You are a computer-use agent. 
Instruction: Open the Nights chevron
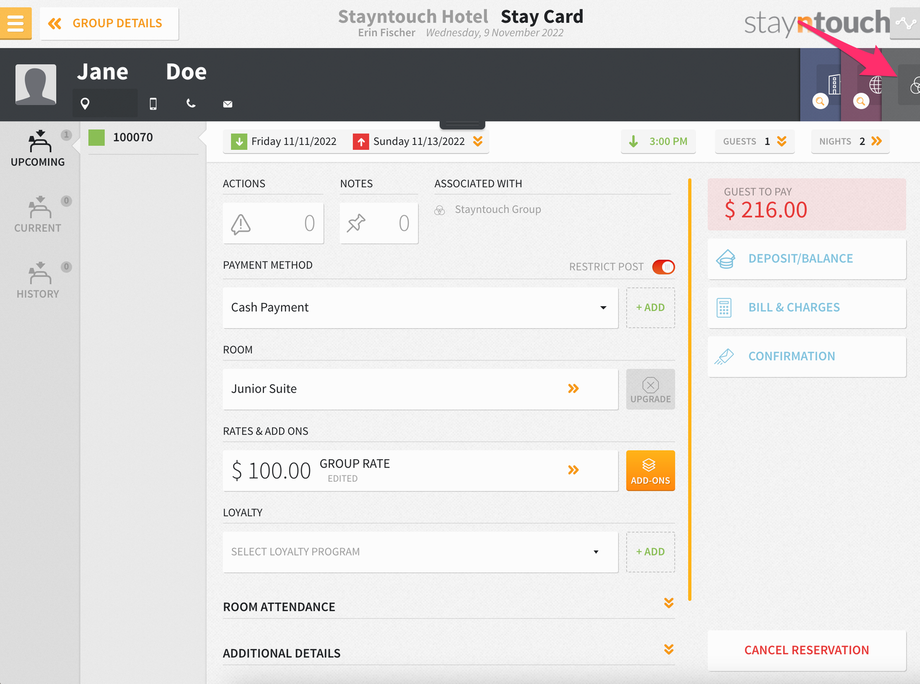pyautogui.click(x=877, y=141)
